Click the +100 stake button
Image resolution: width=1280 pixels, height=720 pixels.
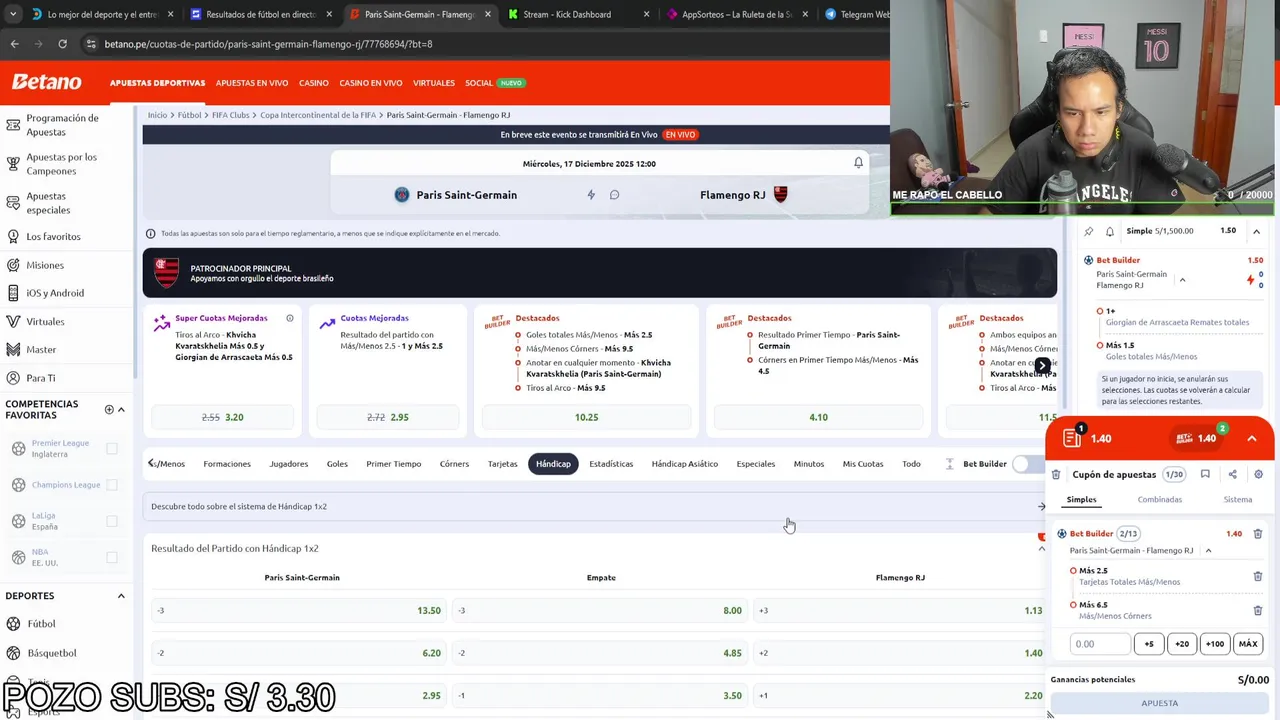point(1215,644)
